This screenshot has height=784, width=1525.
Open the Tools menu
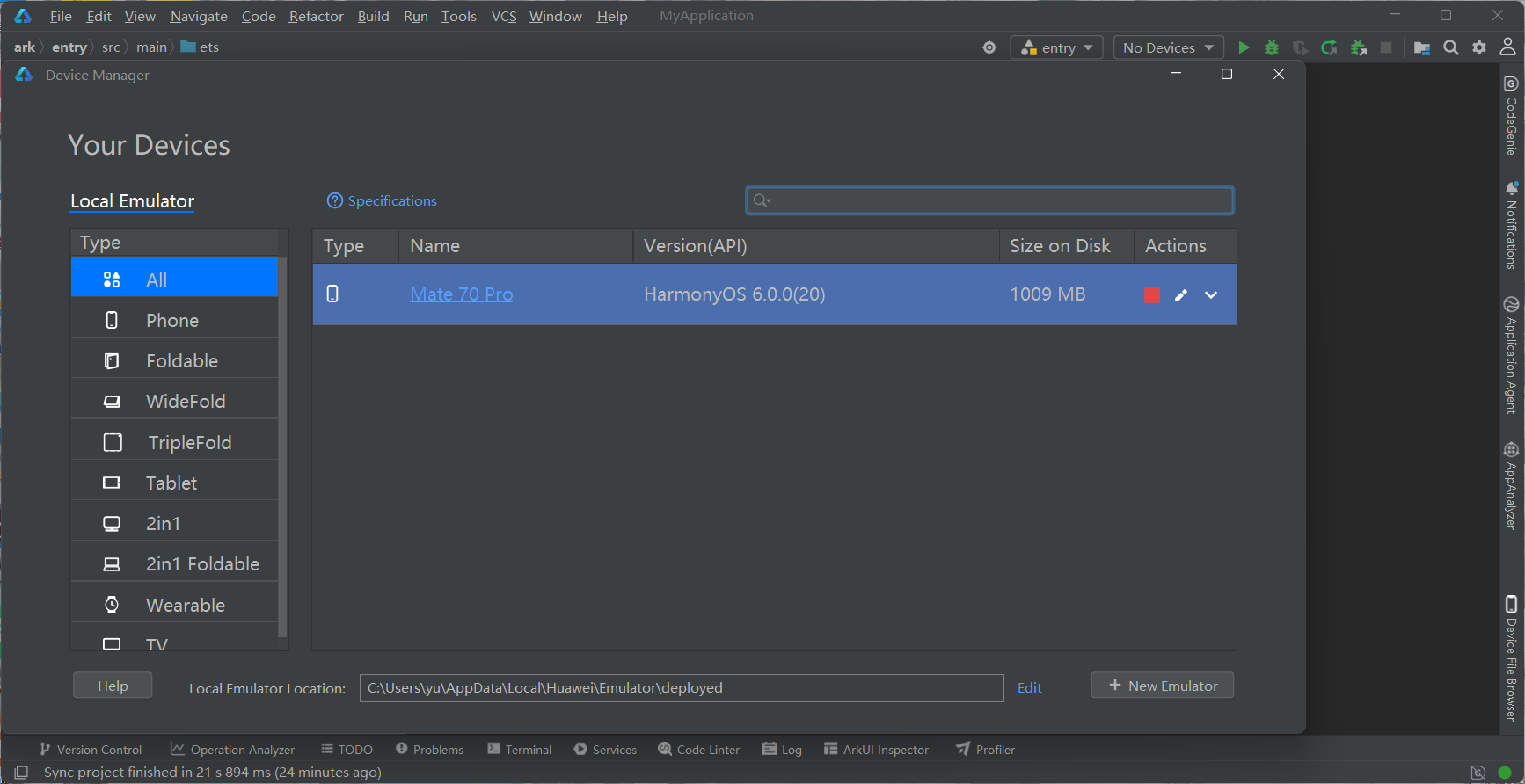[x=458, y=16]
